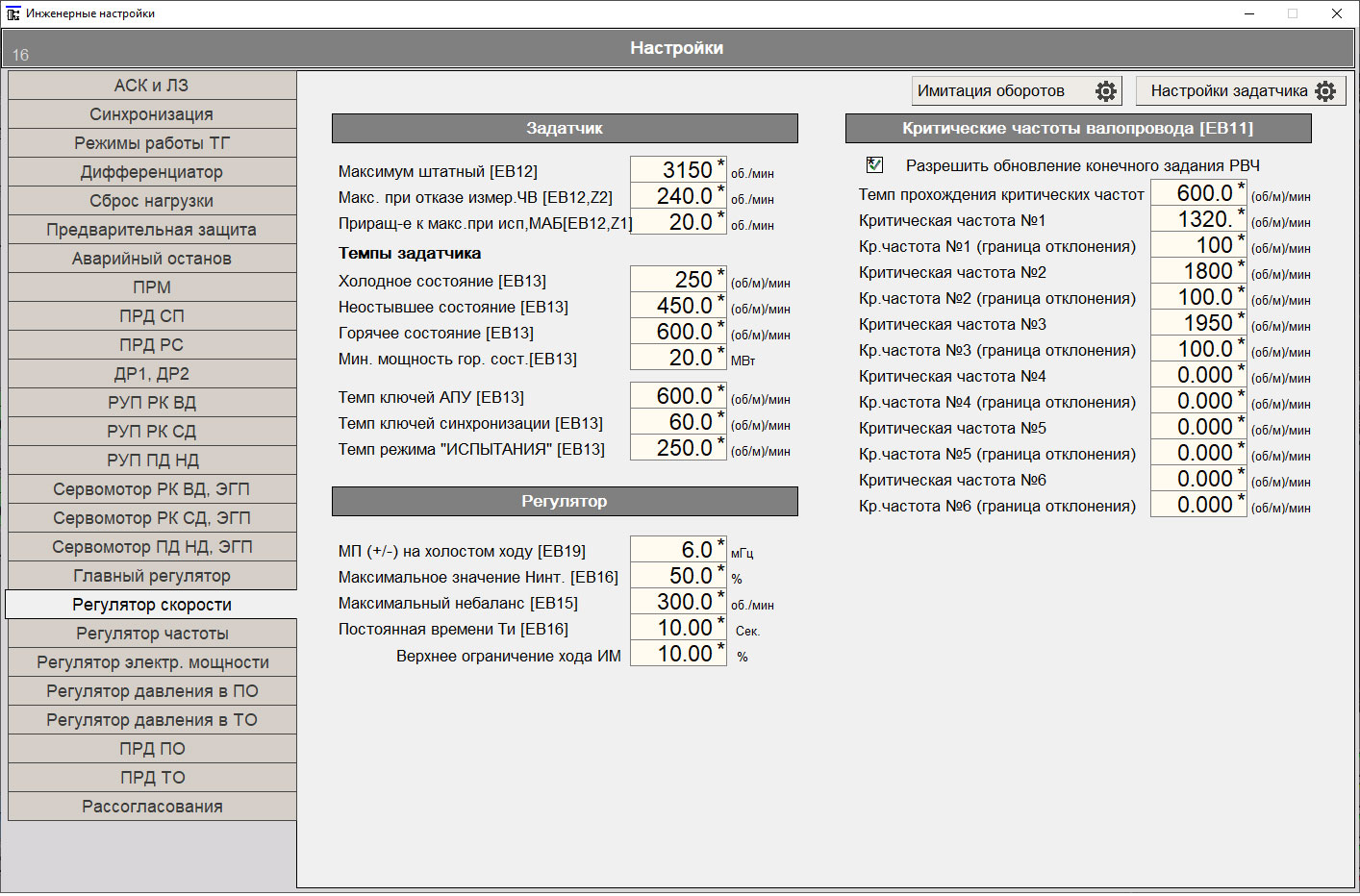Edit Макс. при отказе измер.ЧВ field
This screenshot has height=896, width=1360.
pyautogui.click(x=678, y=196)
